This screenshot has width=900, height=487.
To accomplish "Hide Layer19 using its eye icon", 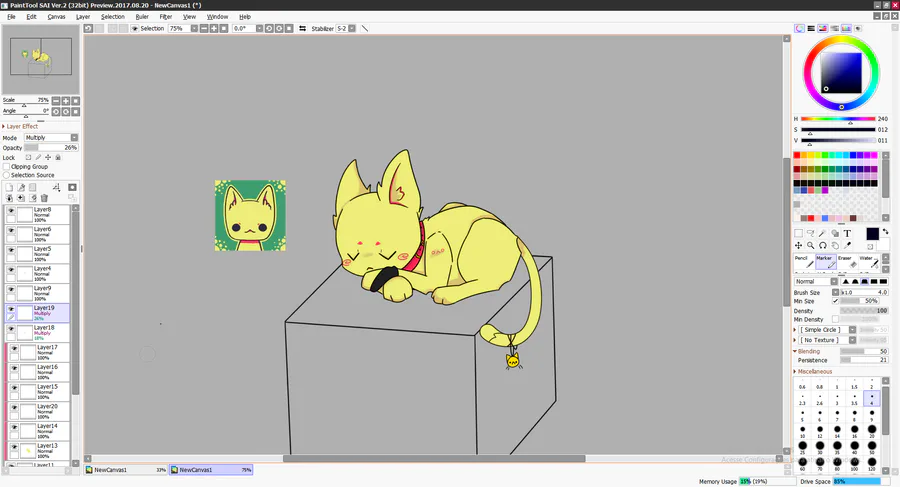I will pos(11,309).
